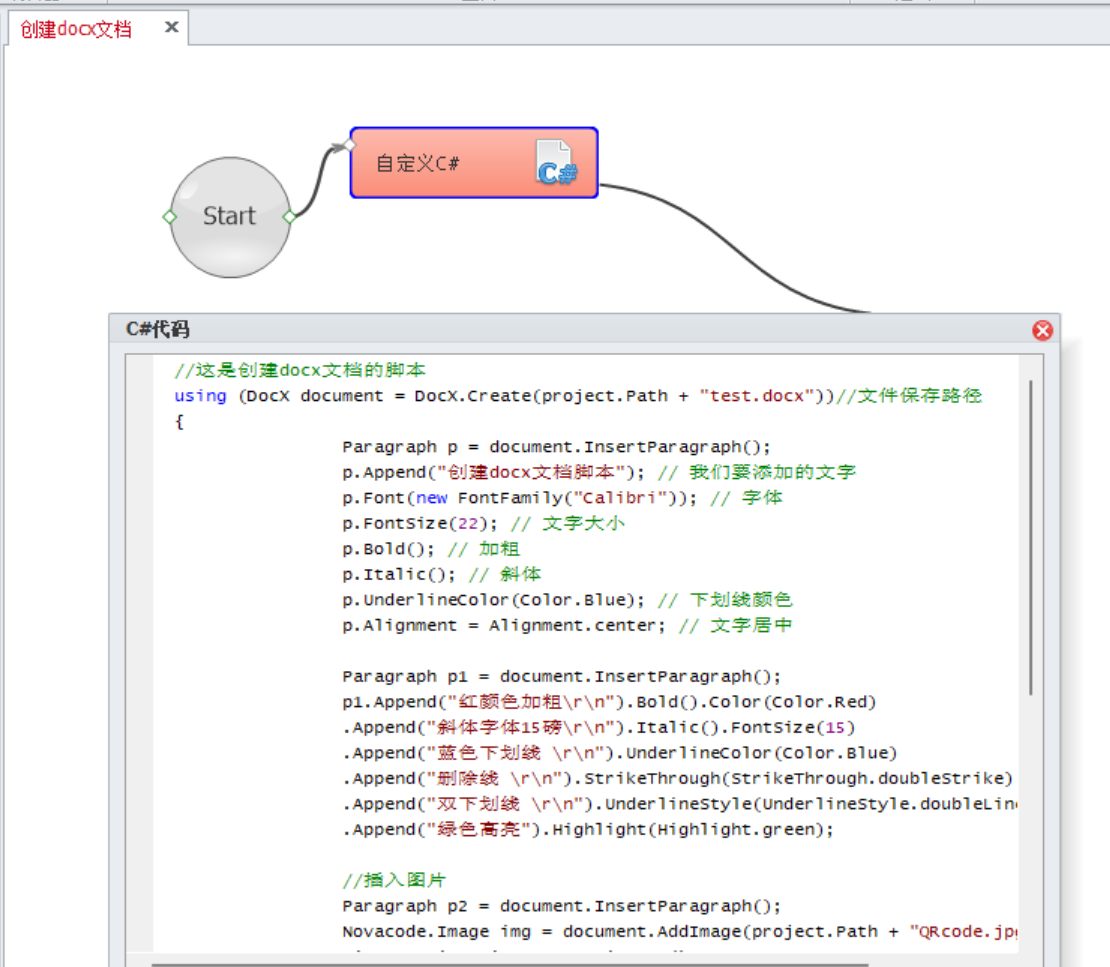Click the using keyword in the code
1110x967 pixels.
[x=200, y=396]
